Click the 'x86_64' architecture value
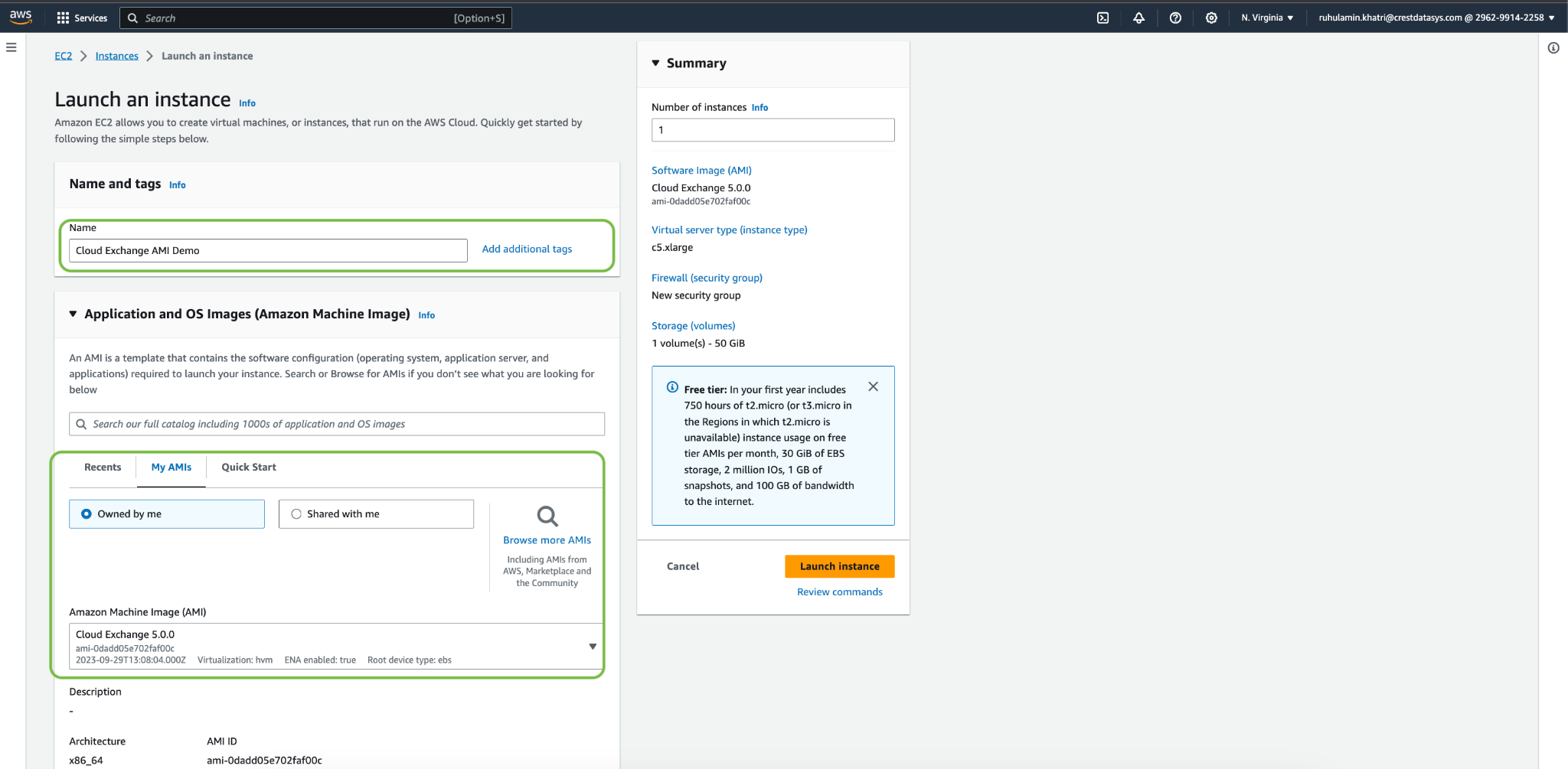The height and width of the screenshot is (769, 1568). [86, 760]
